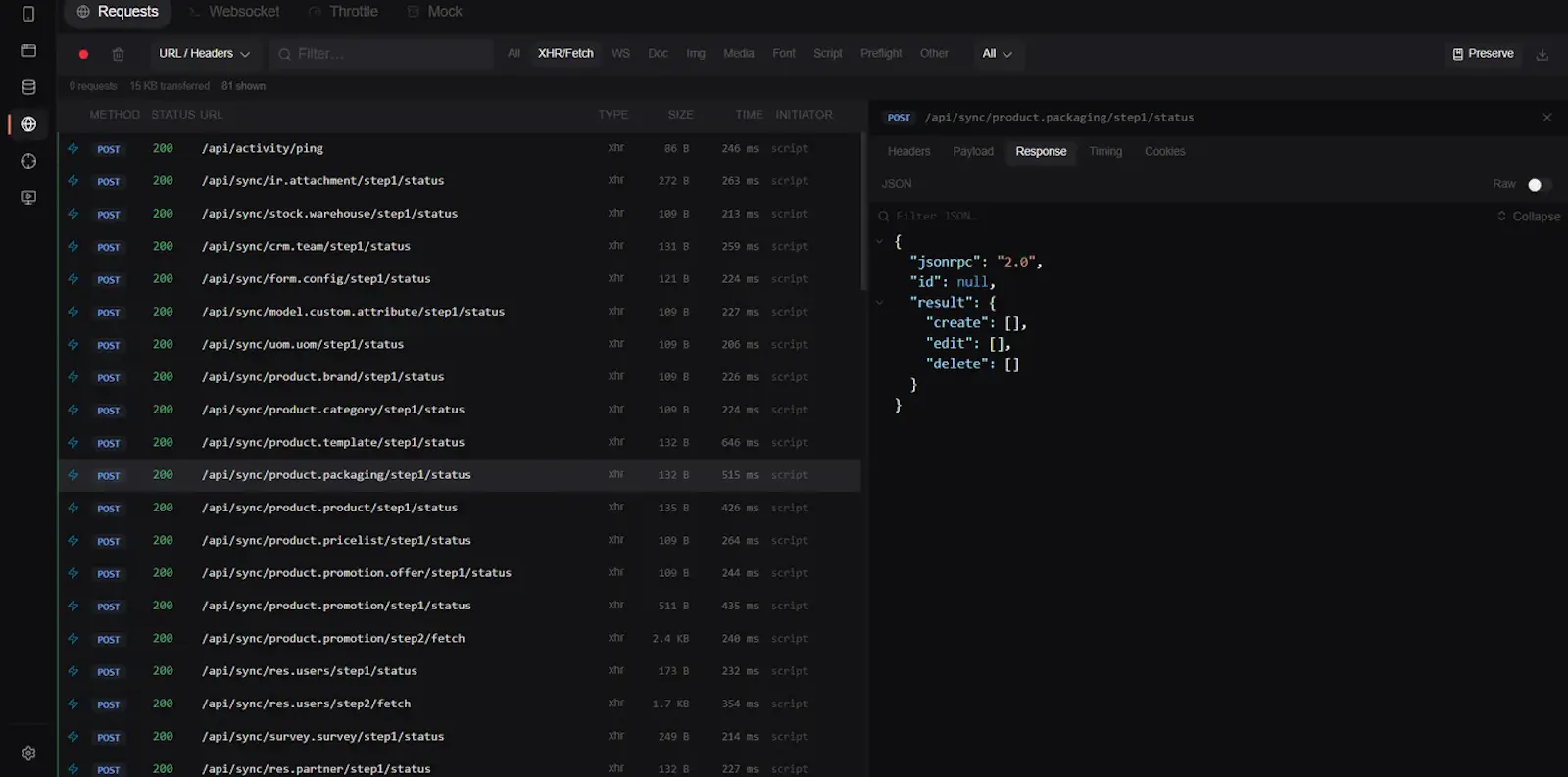Select the Preflight type filter
Screen dimensions: 1568x777
pyautogui.click(x=881, y=54)
